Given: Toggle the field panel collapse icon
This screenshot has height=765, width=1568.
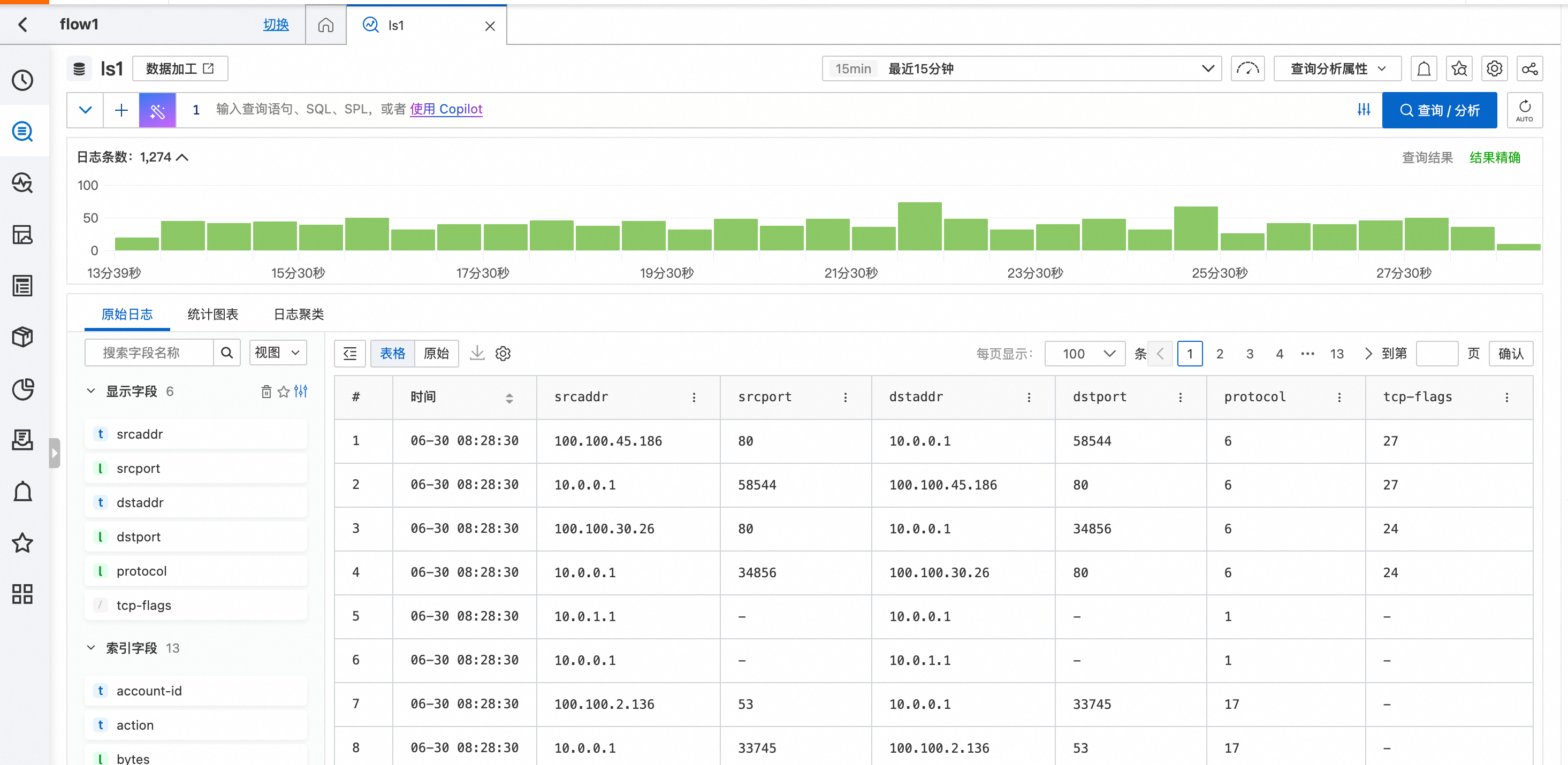Looking at the screenshot, I should pos(350,354).
